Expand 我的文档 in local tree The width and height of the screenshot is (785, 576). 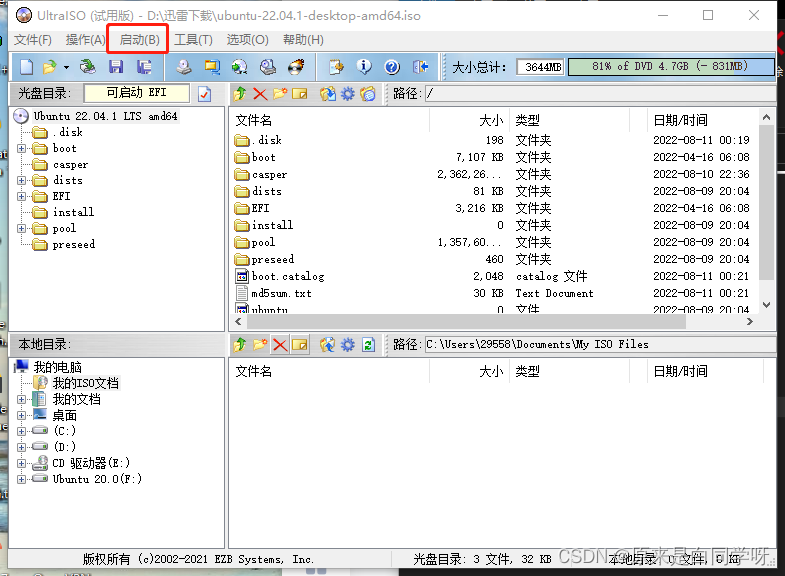pyautogui.click(x=22, y=399)
